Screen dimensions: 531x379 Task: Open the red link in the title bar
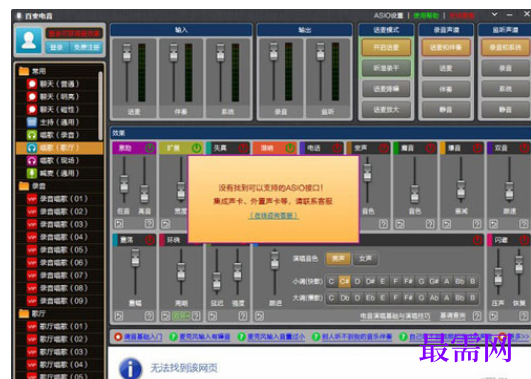(x=462, y=16)
